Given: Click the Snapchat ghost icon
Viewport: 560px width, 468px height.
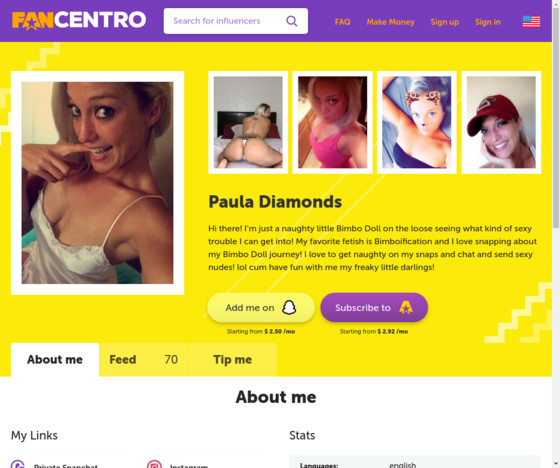Looking at the screenshot, I should (289, 307).
